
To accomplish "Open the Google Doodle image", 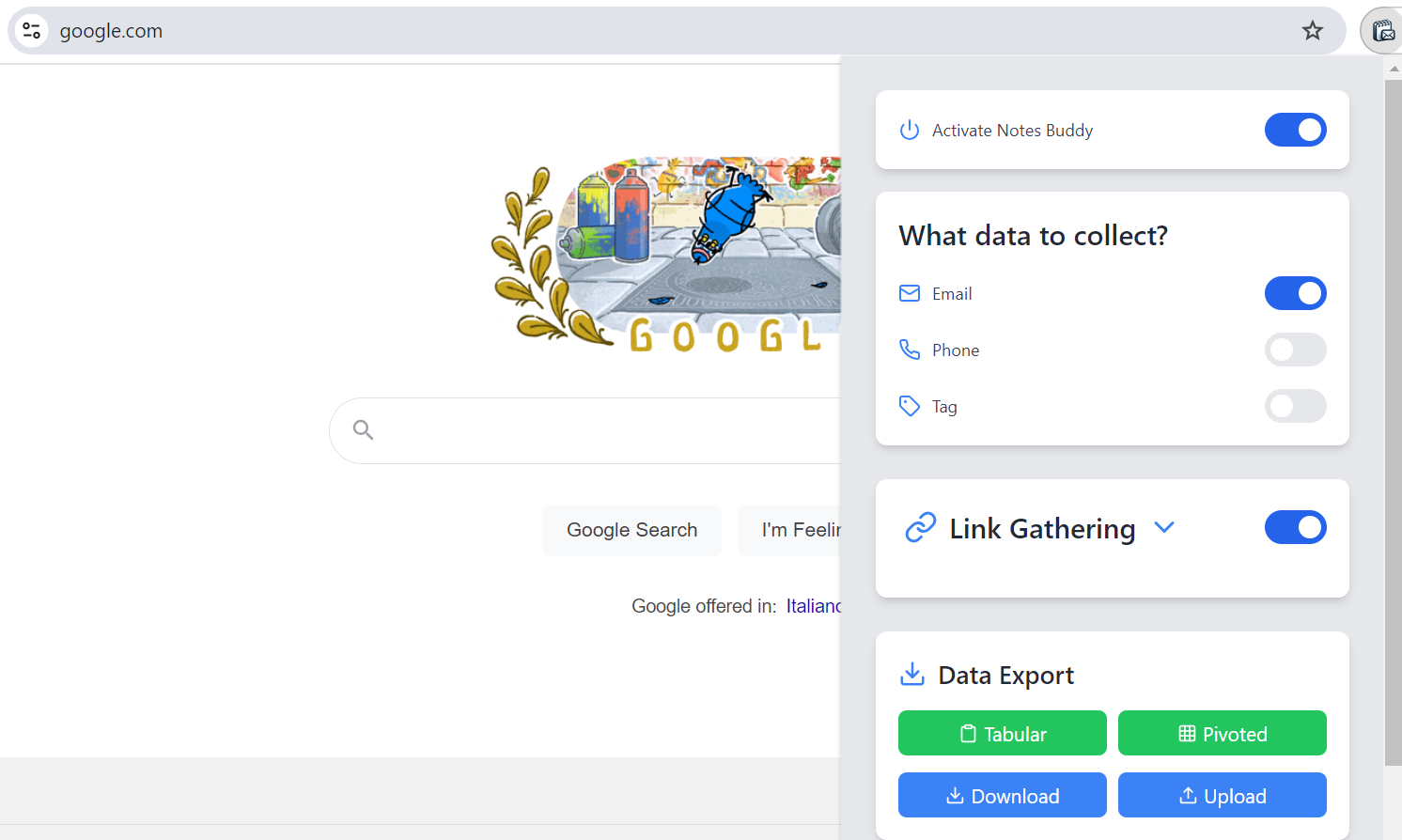I will point(666,255).
